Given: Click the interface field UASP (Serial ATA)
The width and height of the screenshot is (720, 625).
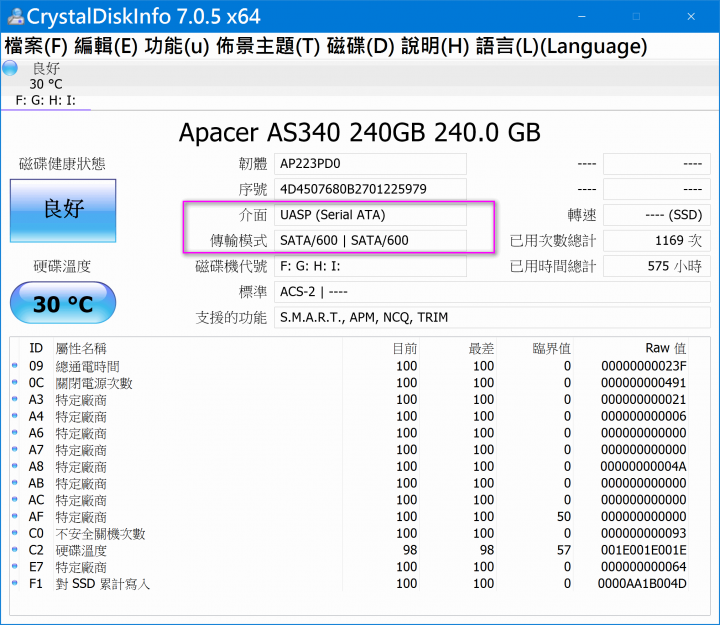Looking at the screenshot, I should (370, 215).
